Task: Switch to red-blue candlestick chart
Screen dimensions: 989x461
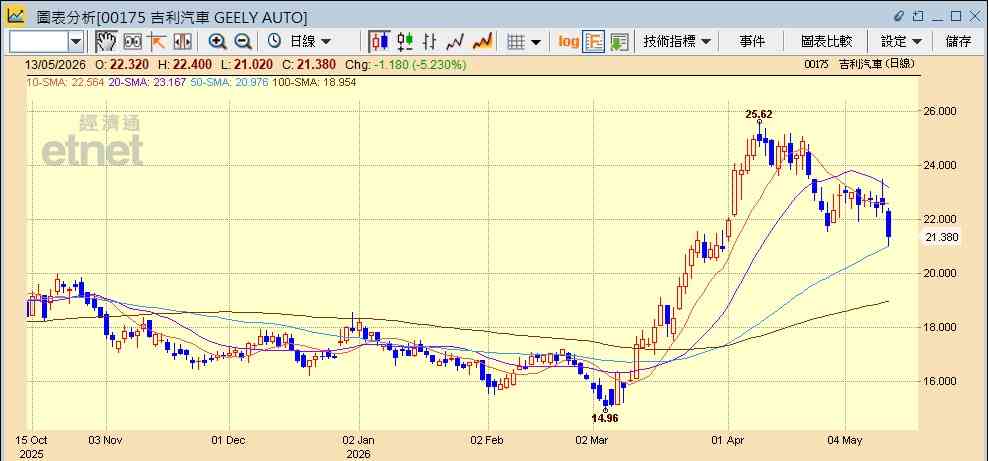Action: click(x=380, y=42)
